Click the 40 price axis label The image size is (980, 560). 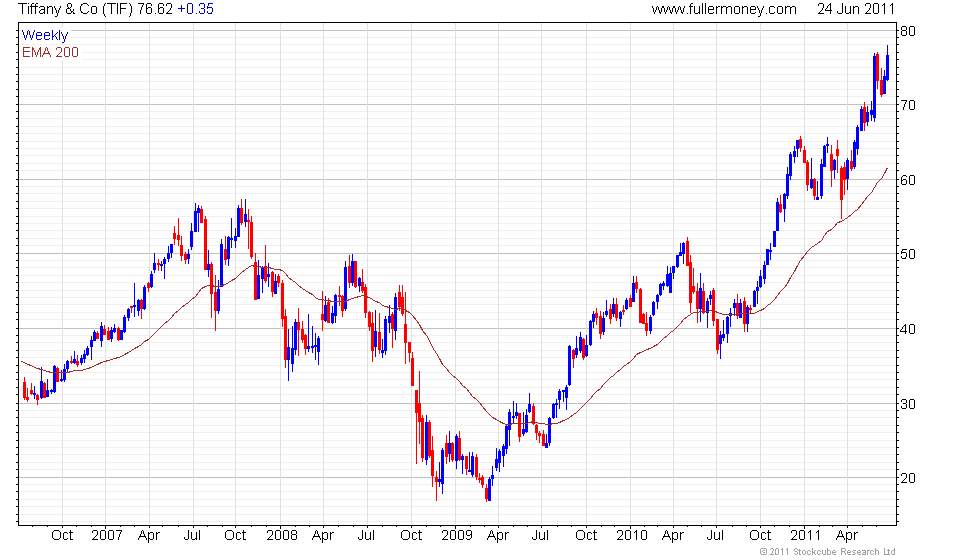[908, 329]
